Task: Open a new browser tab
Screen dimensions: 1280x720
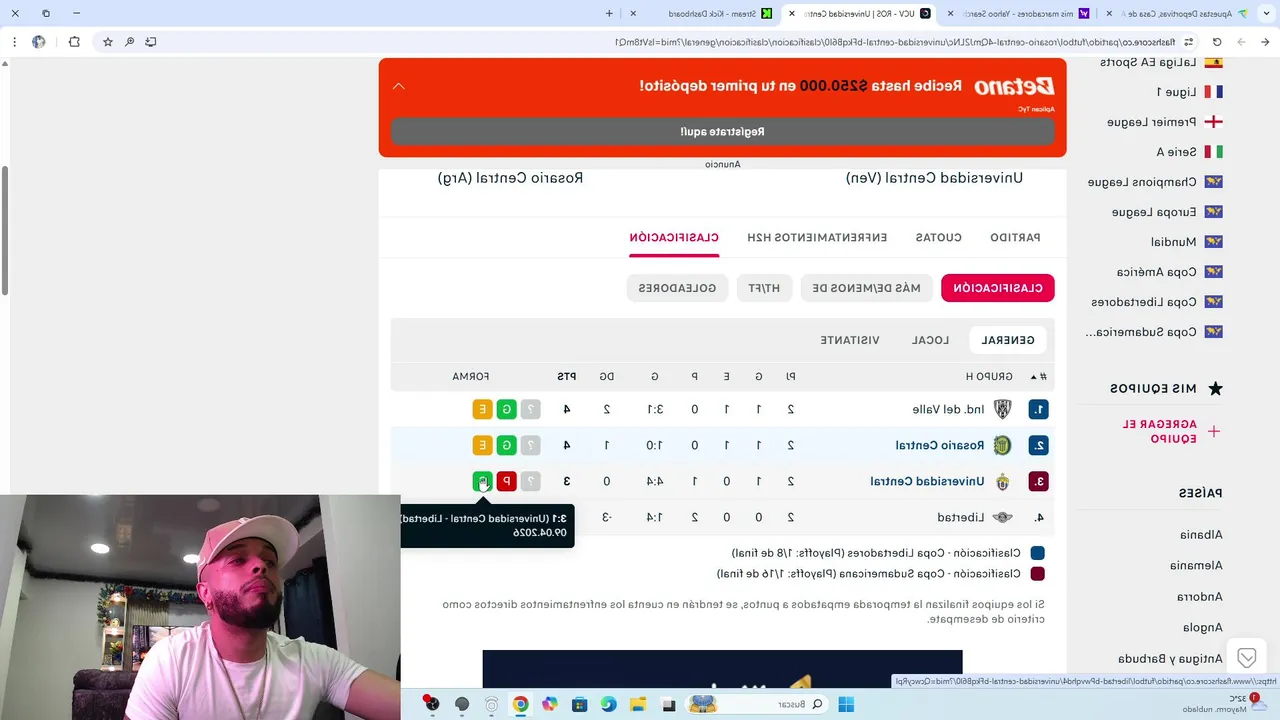Action: pyautogui.click(x=609, y=13)
